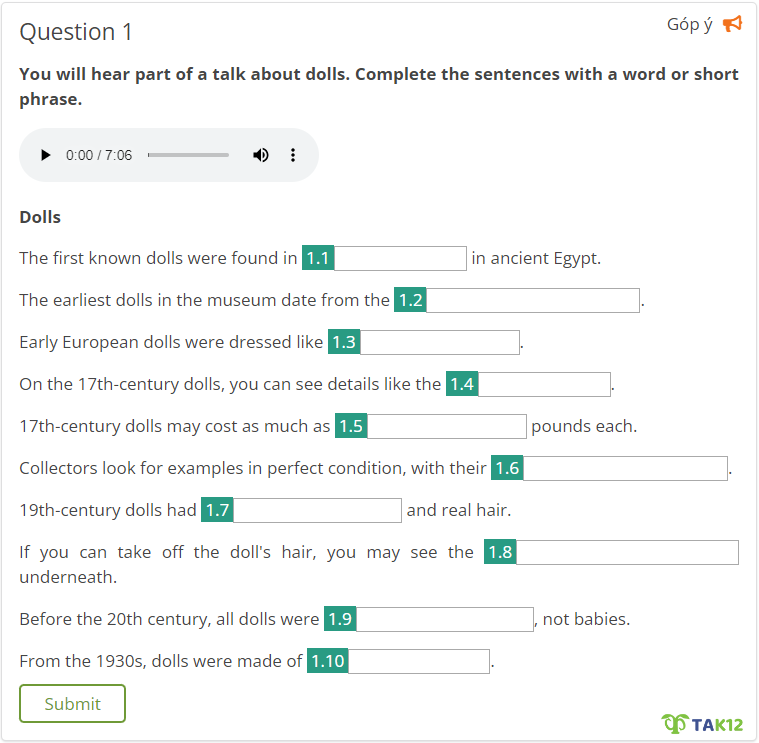
Task: Click the Question 1 heading
Action: [76, 32]
